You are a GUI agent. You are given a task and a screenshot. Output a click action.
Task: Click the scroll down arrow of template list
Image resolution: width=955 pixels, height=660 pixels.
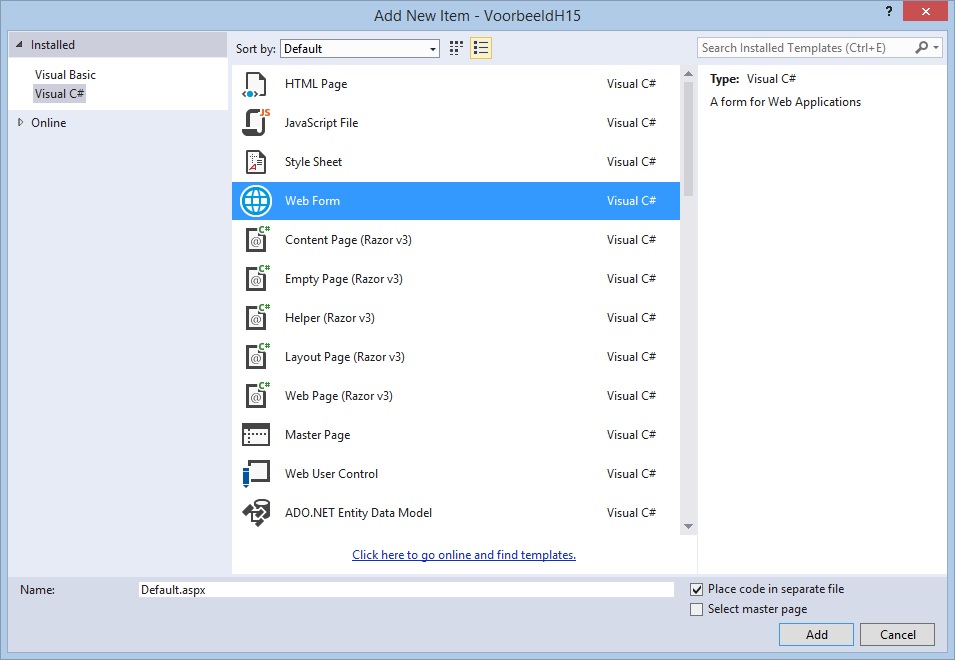pos(688,527)
